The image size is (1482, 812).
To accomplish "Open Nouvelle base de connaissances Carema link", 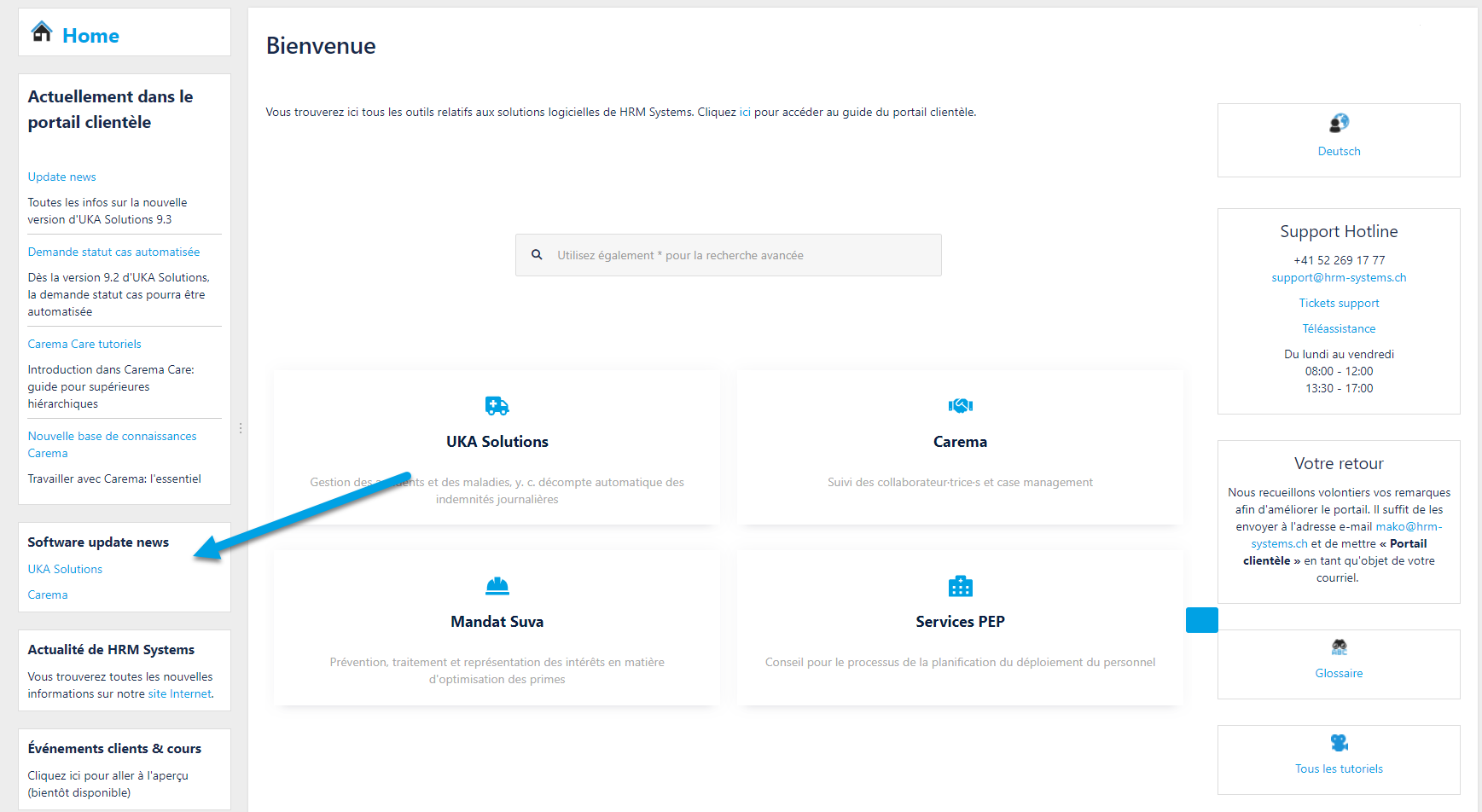I will (112, 444).
